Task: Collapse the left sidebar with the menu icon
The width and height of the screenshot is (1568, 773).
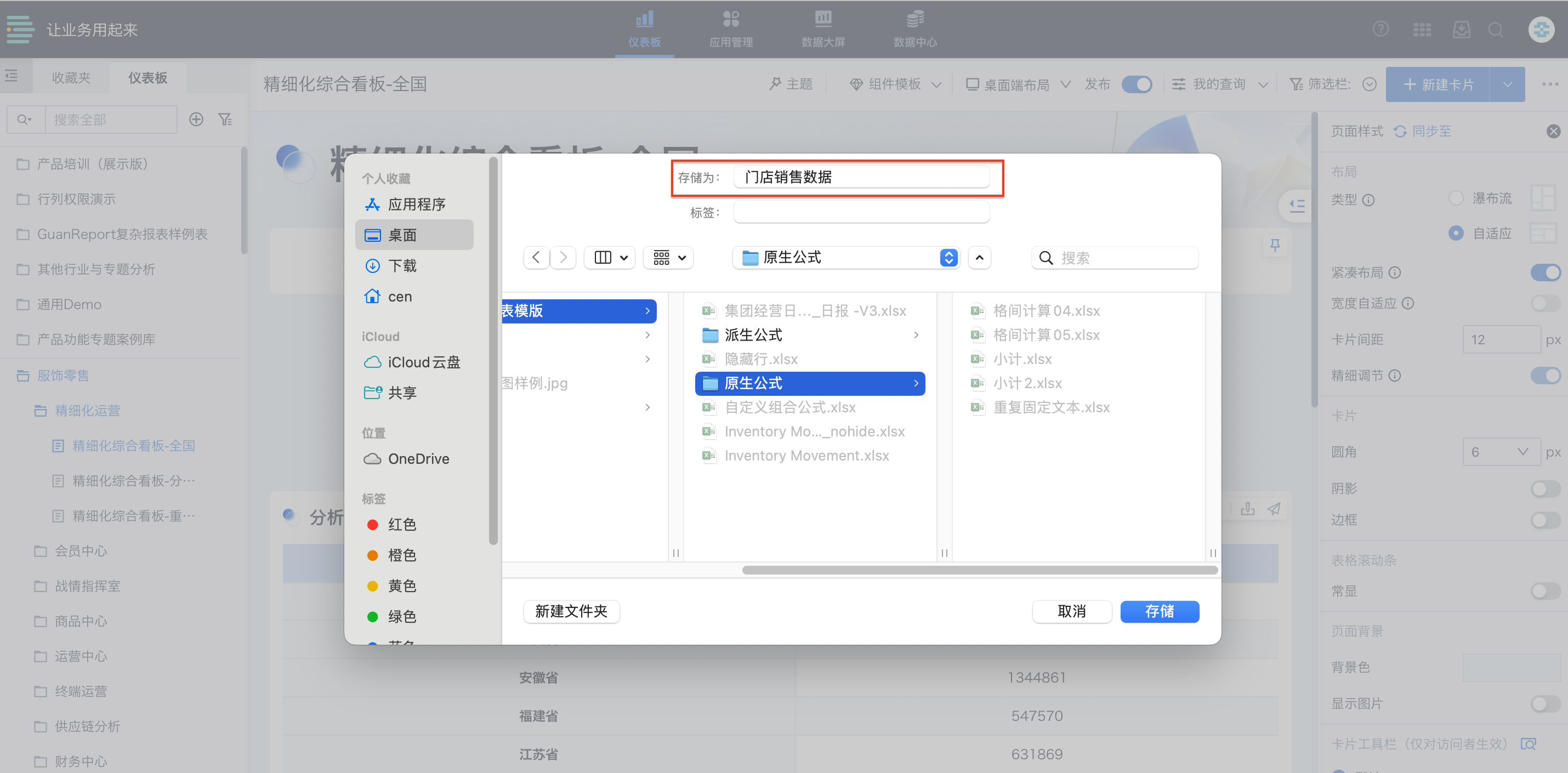Action: (11, 76)
